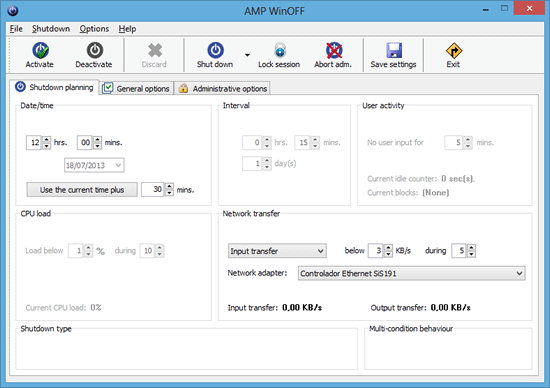Click the Interval hrs field
The width and height of the screenshot is (550, 388).
253,142
